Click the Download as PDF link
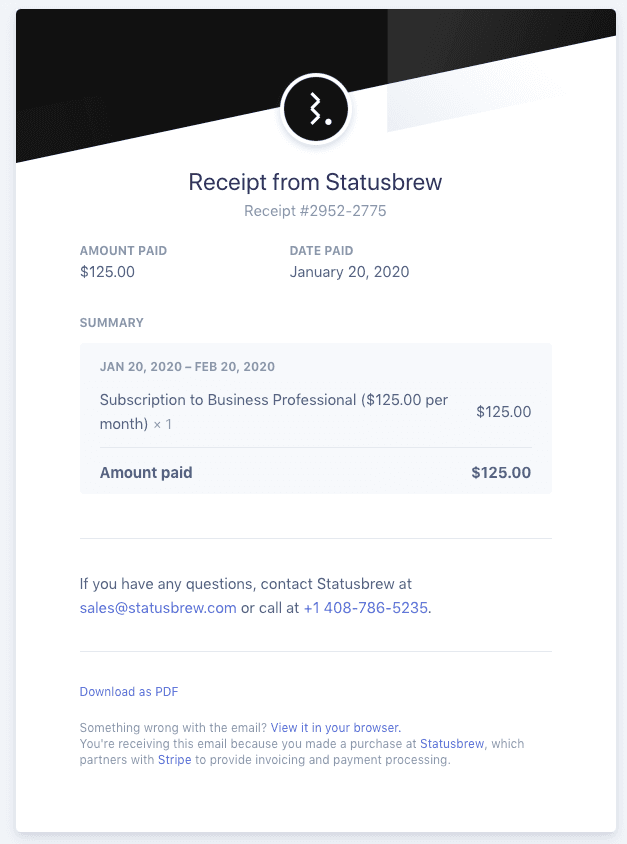The image size is (627, 844). click(129, 692)
